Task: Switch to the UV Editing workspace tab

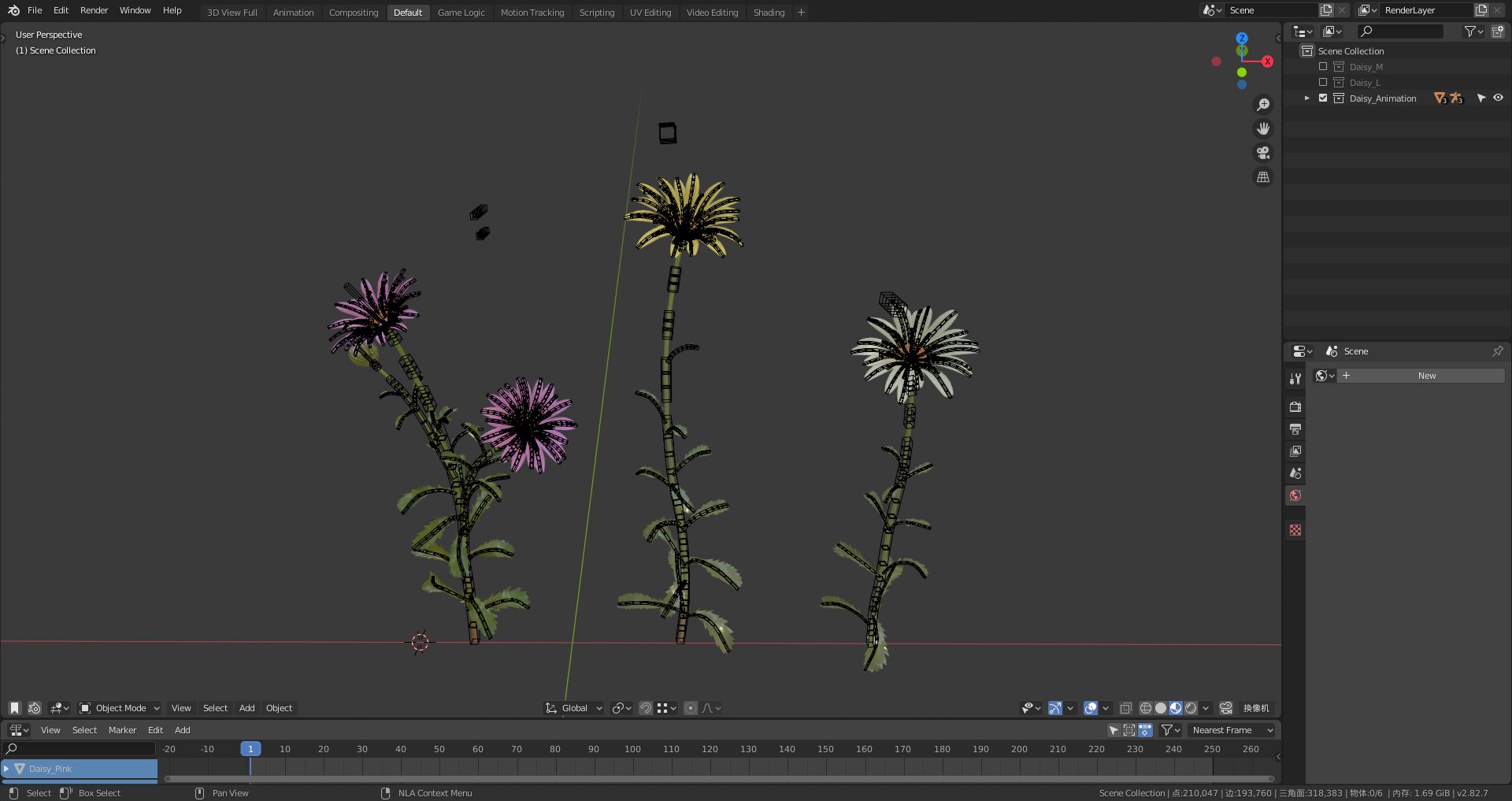Action: [x=650, y=13]
